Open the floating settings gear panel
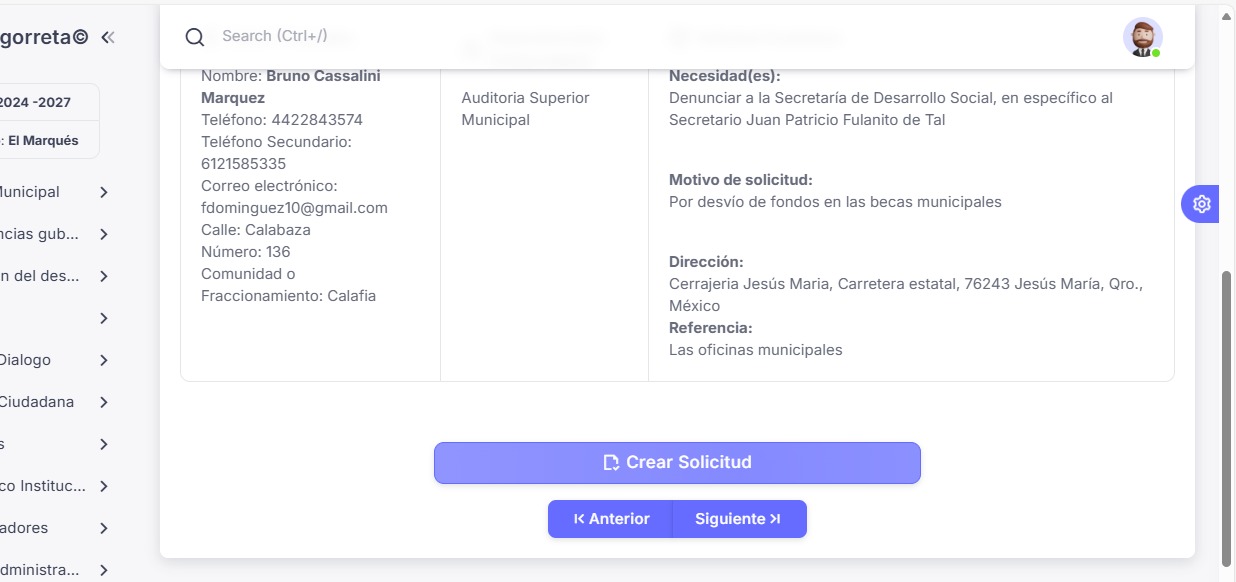The height and width of the screenshot is (582, 1236). click(1200, 204)
